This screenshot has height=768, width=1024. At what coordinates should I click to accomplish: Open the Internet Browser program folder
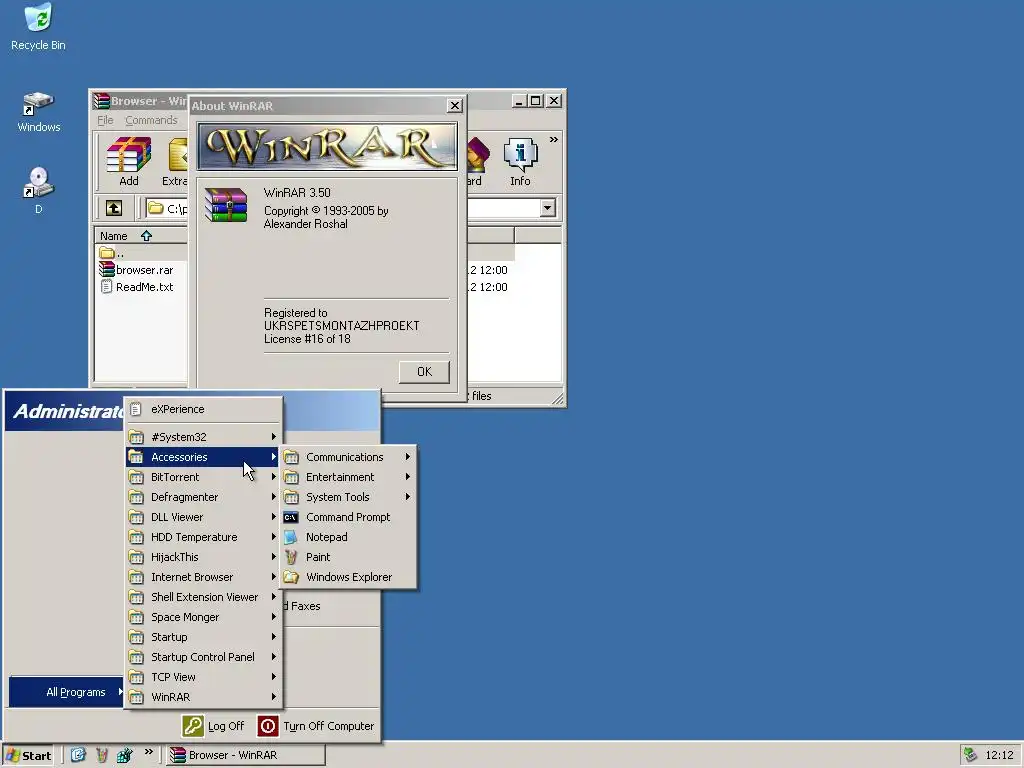tap(203, 577)
